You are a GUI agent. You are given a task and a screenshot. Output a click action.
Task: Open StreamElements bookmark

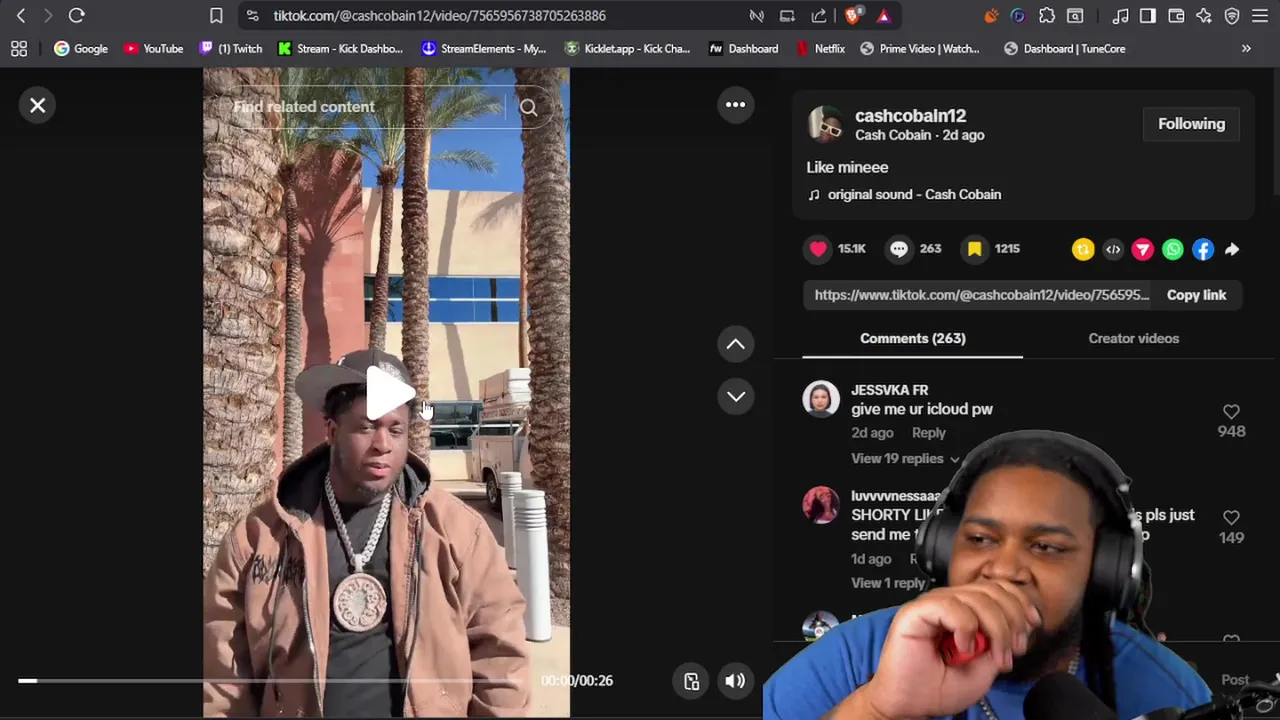(x=484, y=48)
